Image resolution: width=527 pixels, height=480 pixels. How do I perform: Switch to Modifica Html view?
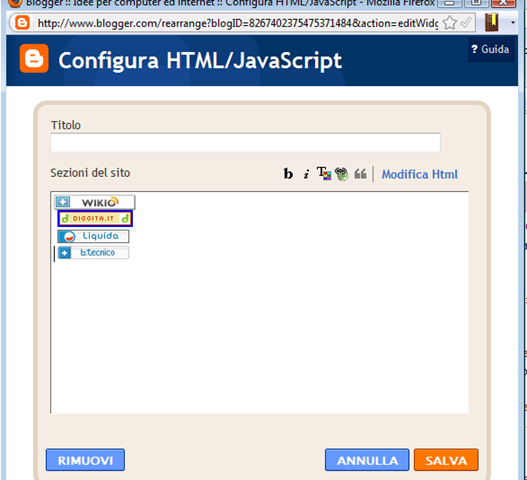[419, 174]
